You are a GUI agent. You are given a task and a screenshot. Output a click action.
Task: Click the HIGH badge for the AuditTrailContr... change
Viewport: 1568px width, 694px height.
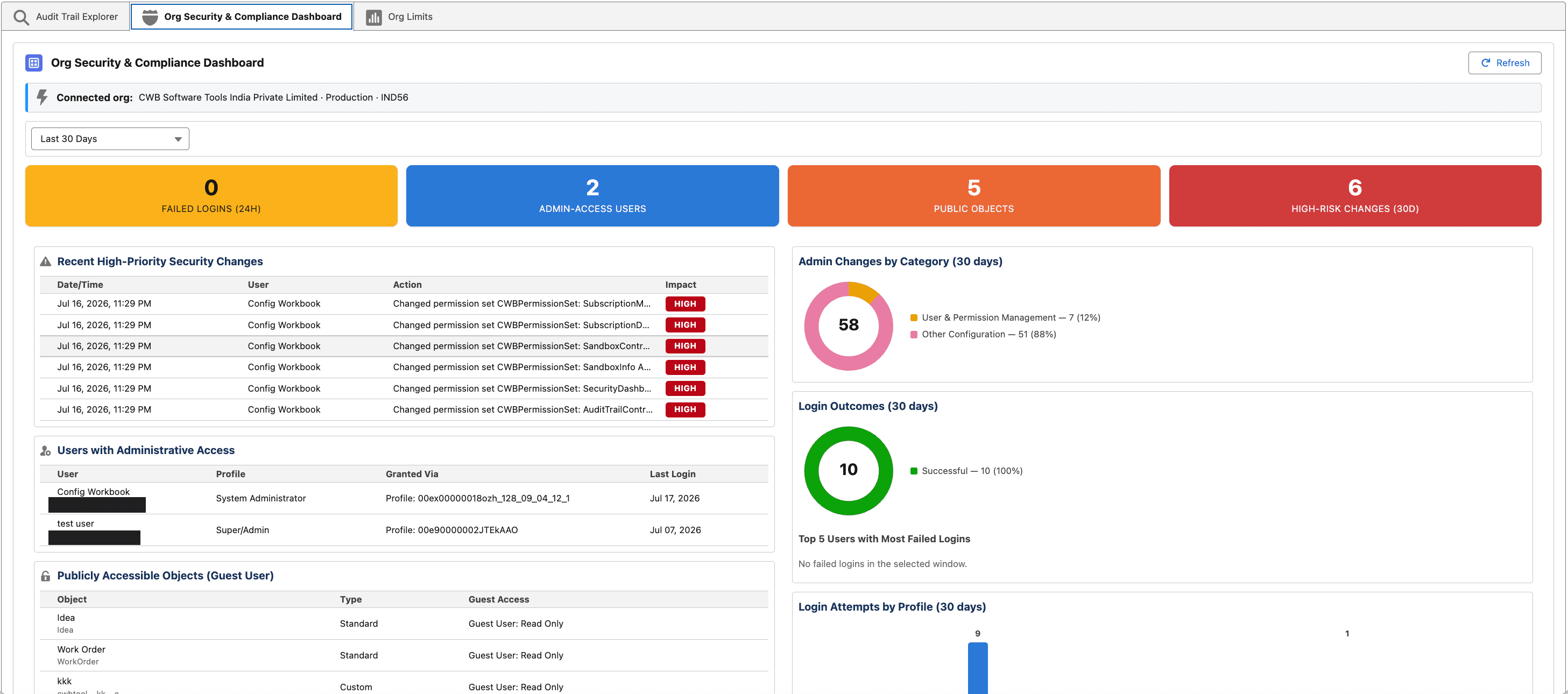[x=686, y=410]
